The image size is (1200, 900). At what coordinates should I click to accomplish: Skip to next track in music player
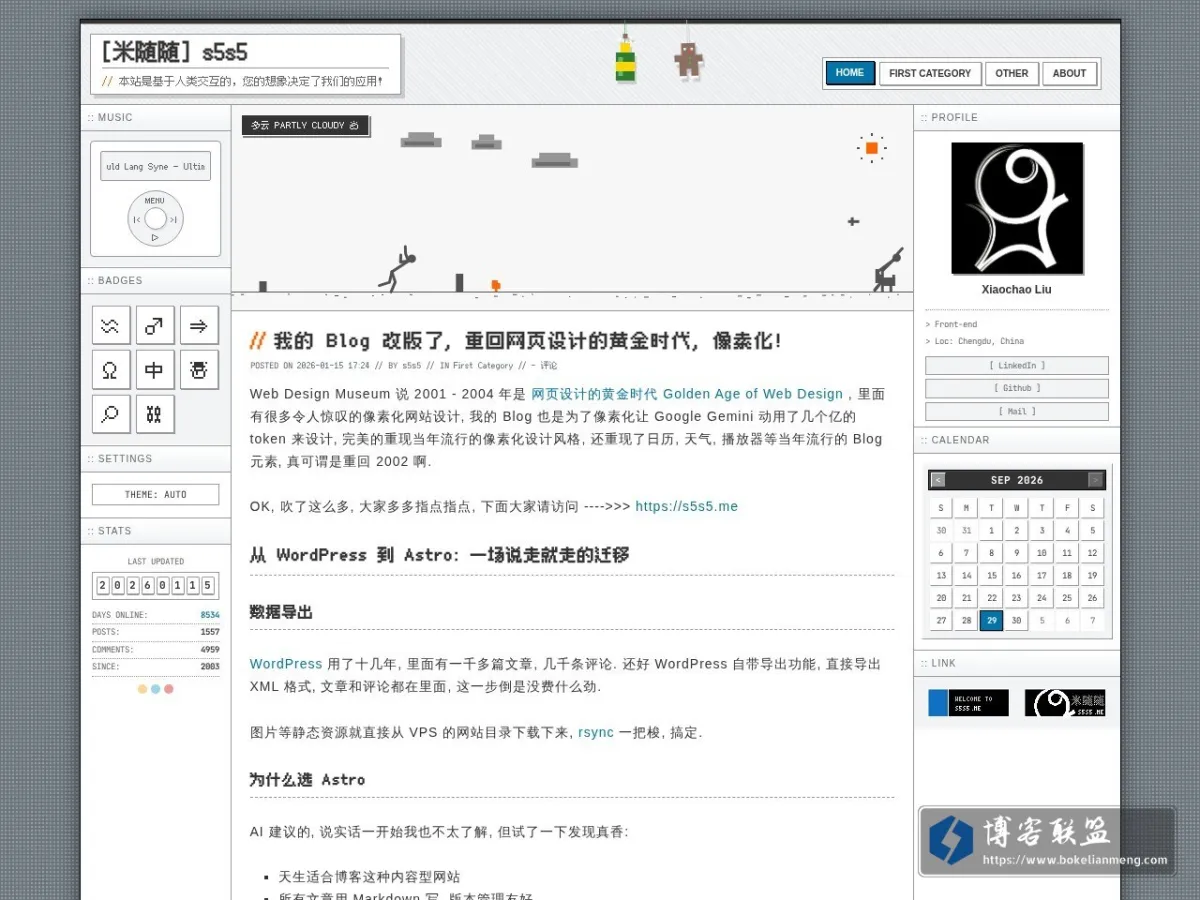pos(173,219)
